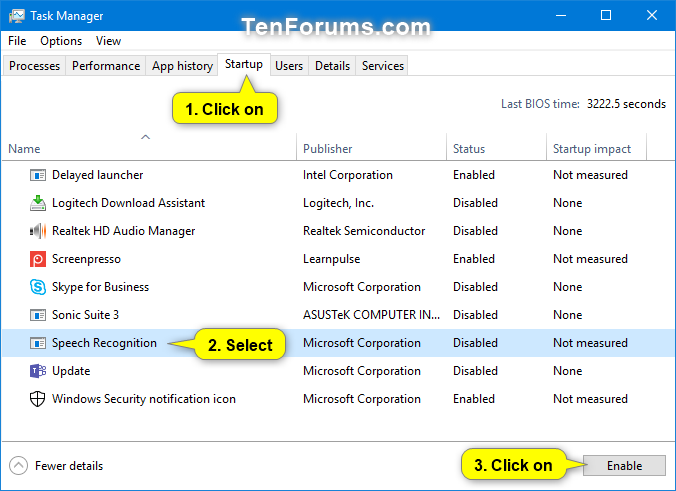Click Disabled status of Logitech Download Assistant
The width and height of the screenshot is (676, 491).
click(x=475, y=203)
